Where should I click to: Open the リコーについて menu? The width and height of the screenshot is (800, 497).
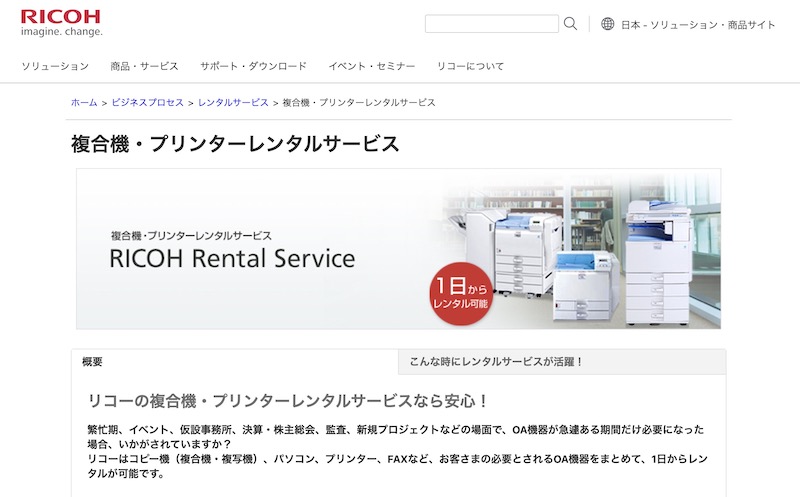click(x=470, y=66)
